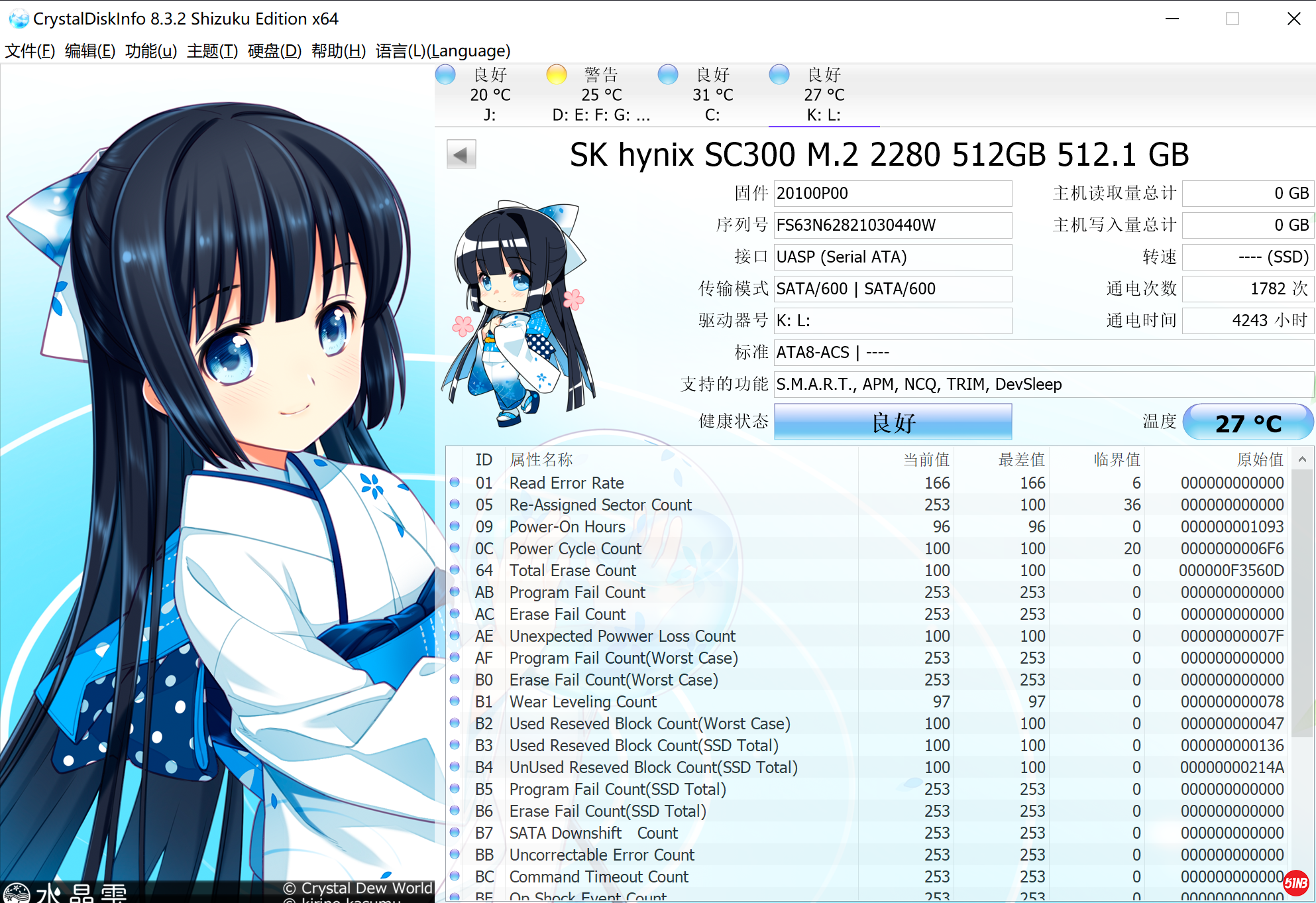Image resolution: width=1316 pixels, height=903 pixels.
Task: Open the 功能(u) menu
Action: [151, 51]
